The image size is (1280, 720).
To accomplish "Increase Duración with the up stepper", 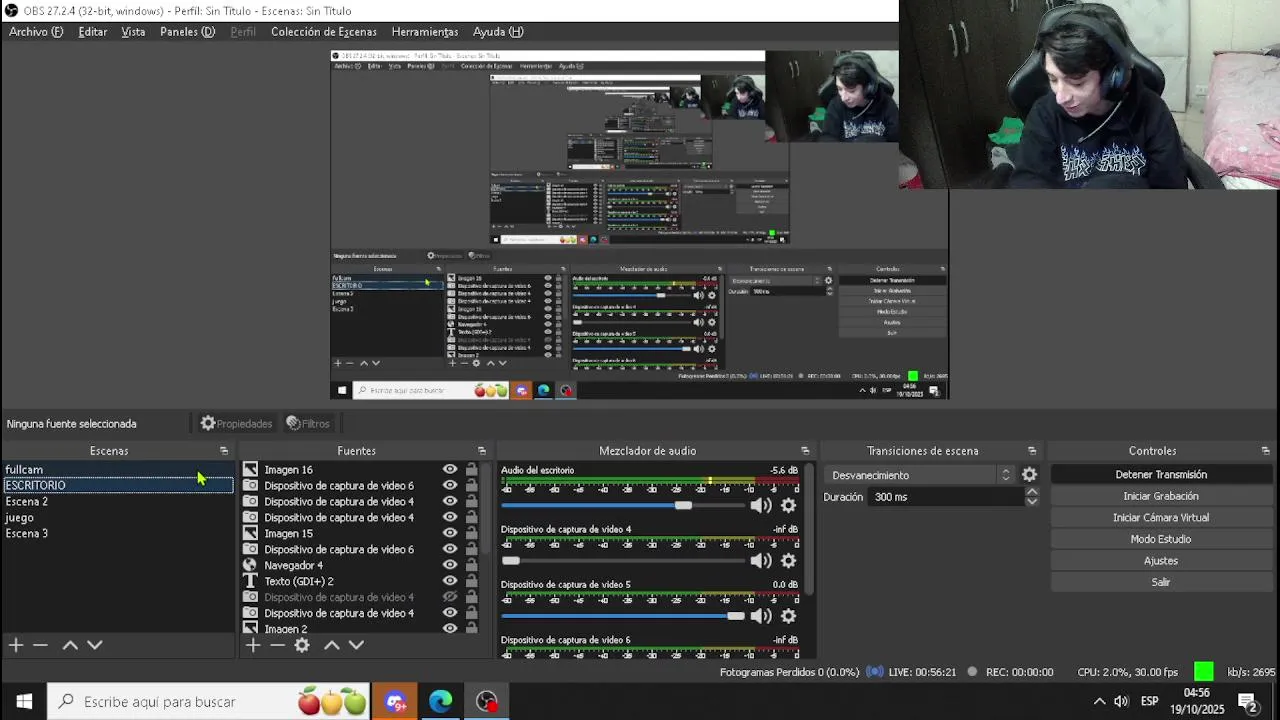I will coord(1032,492).
